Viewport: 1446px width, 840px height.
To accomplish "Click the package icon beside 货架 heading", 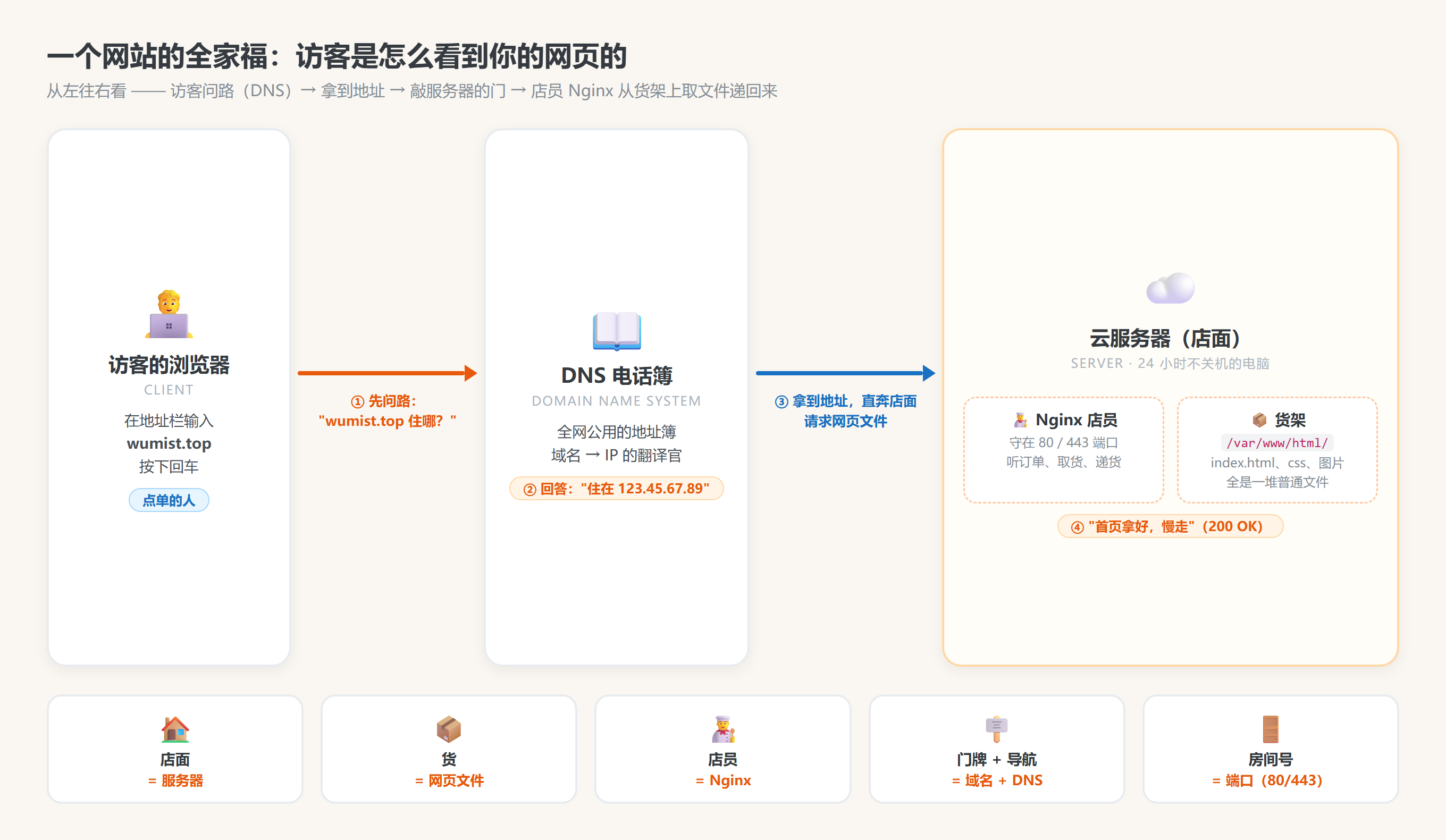I will click(1259, 420).
